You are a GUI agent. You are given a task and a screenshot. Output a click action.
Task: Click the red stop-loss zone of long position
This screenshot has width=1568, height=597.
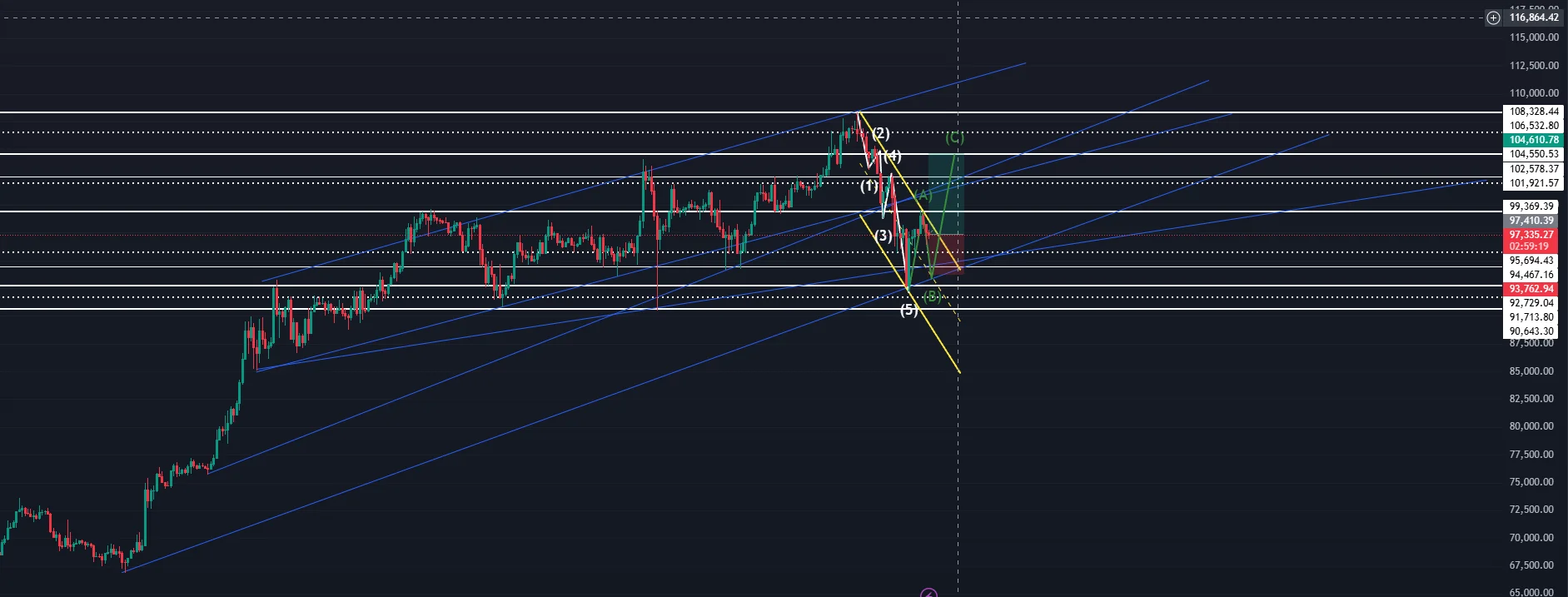click(x=946, y=252)
